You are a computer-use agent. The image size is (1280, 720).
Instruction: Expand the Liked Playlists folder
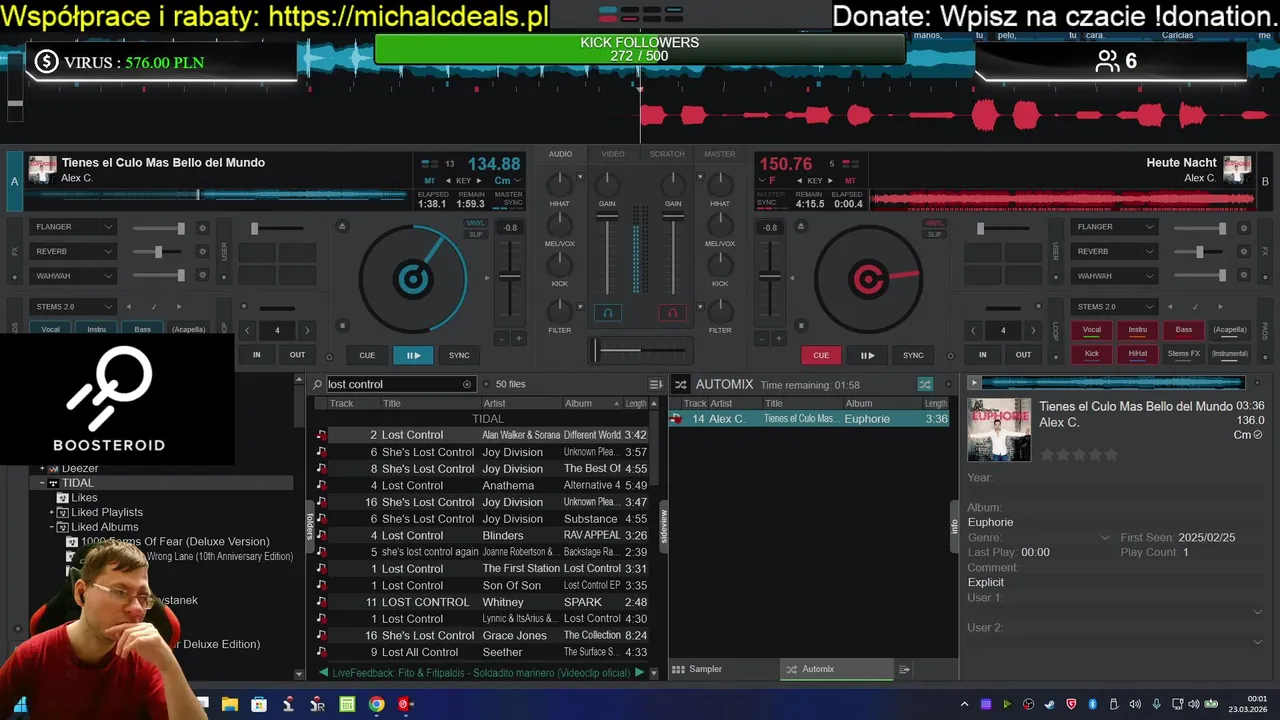click(x=52, y=512)
